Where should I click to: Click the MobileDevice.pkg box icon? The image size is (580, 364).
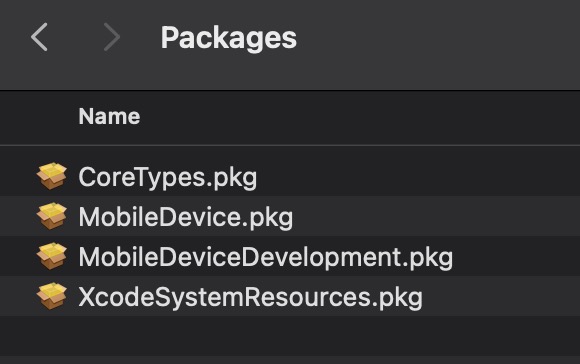(x=52, y=216)
